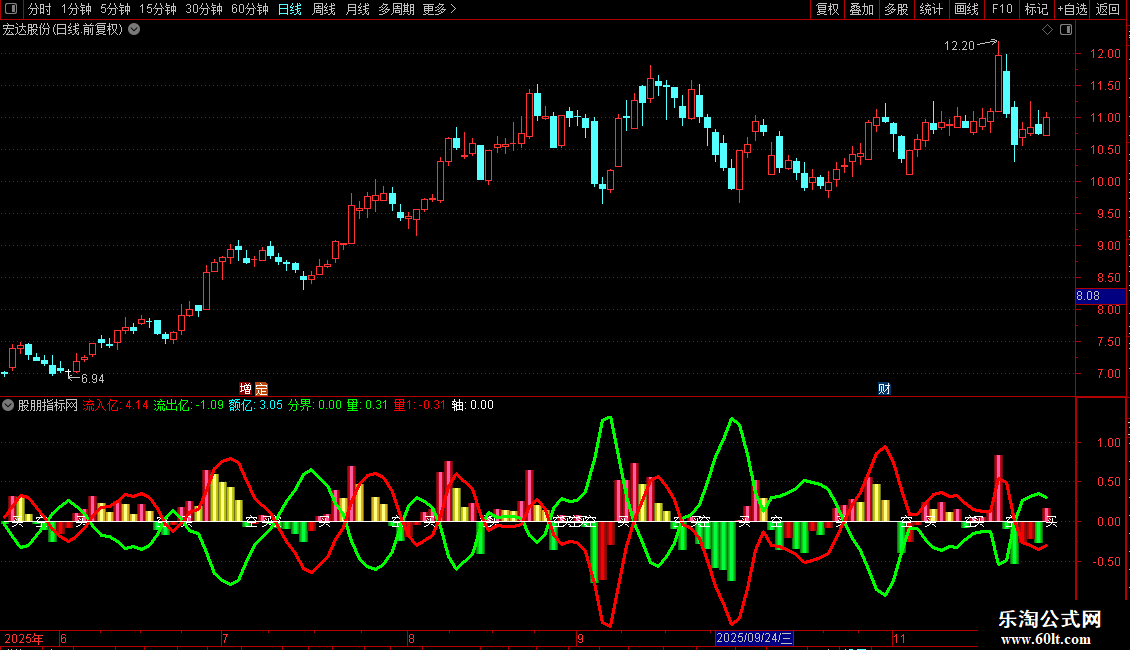Toggle the right side panel icon
1130x650 pixels.
(1066, 30)
